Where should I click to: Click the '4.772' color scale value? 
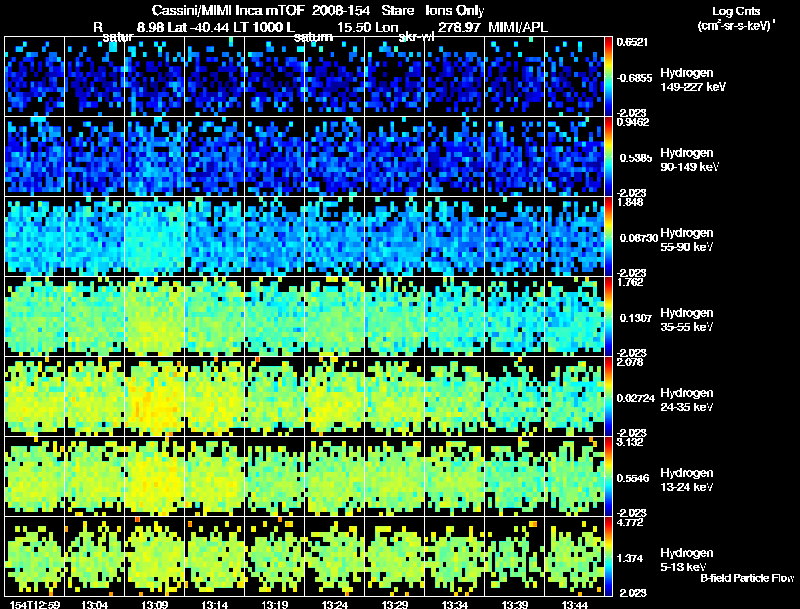630,522
